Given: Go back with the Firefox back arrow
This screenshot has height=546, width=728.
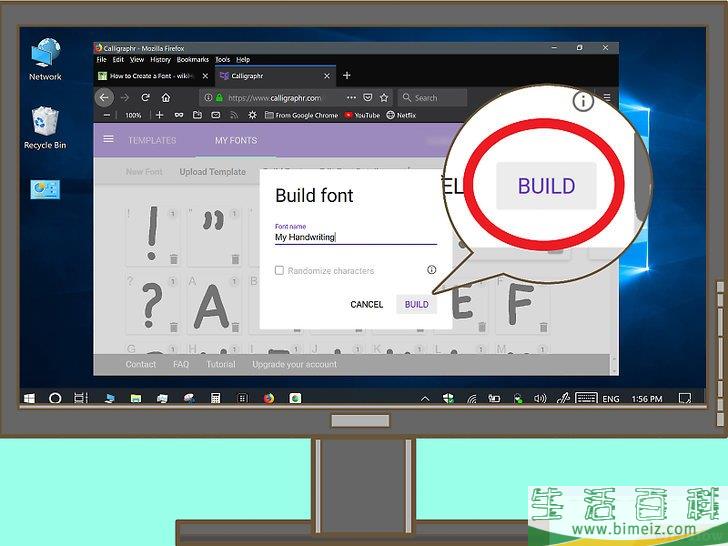Looking at the screenshot, I should pyautogui.click(x=104, y=98).
